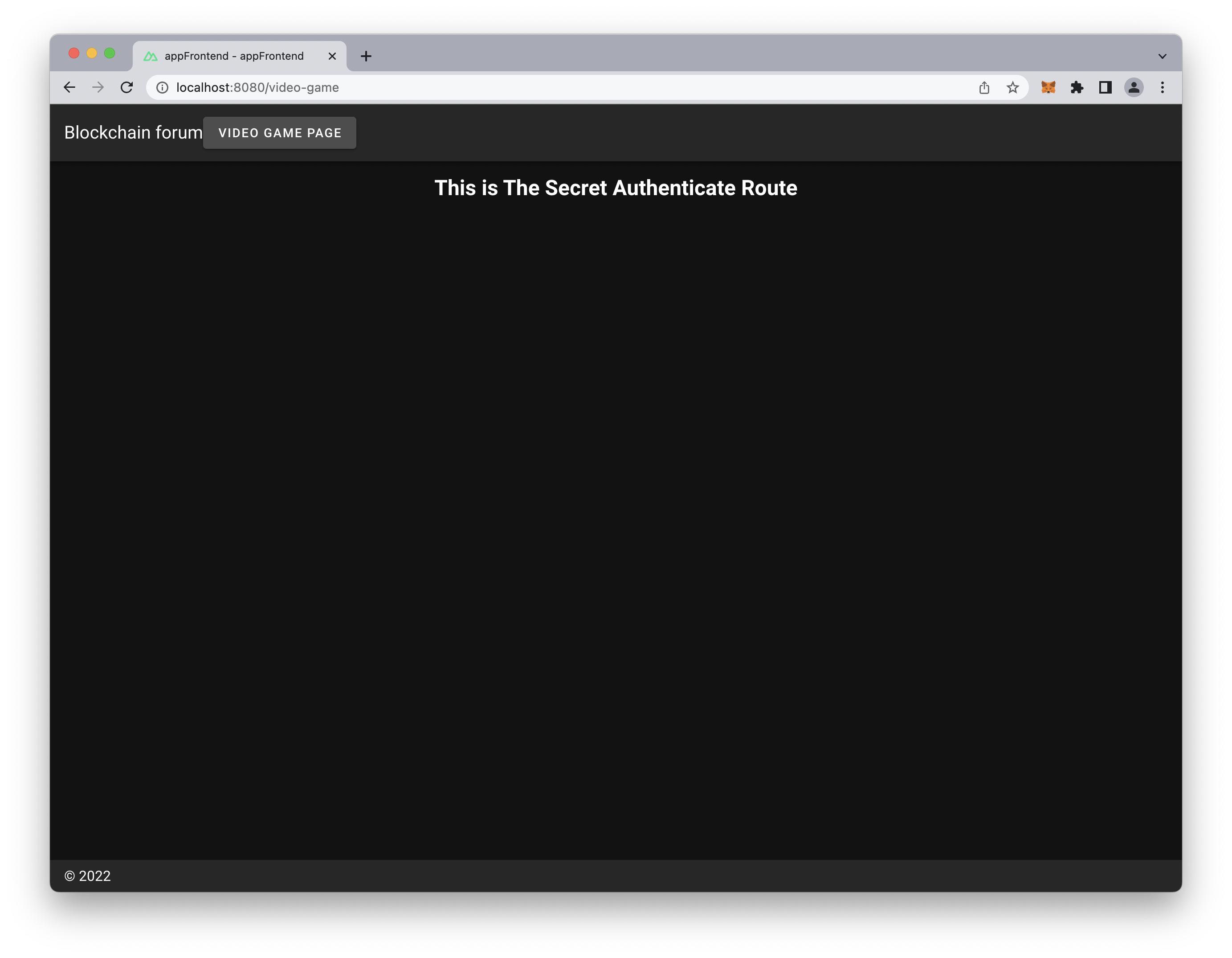Toggle the browser side panel icon
1232x958 pixels.
(x=1105, y=87)
